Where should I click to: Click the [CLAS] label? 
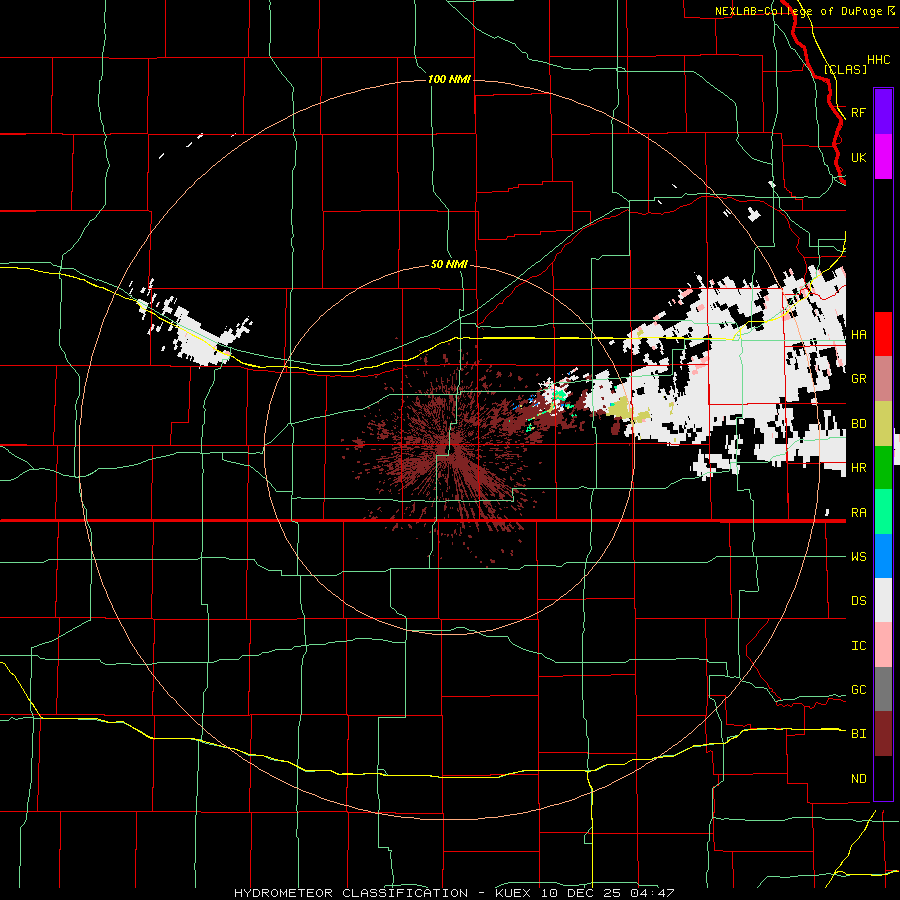coord(845,69)
